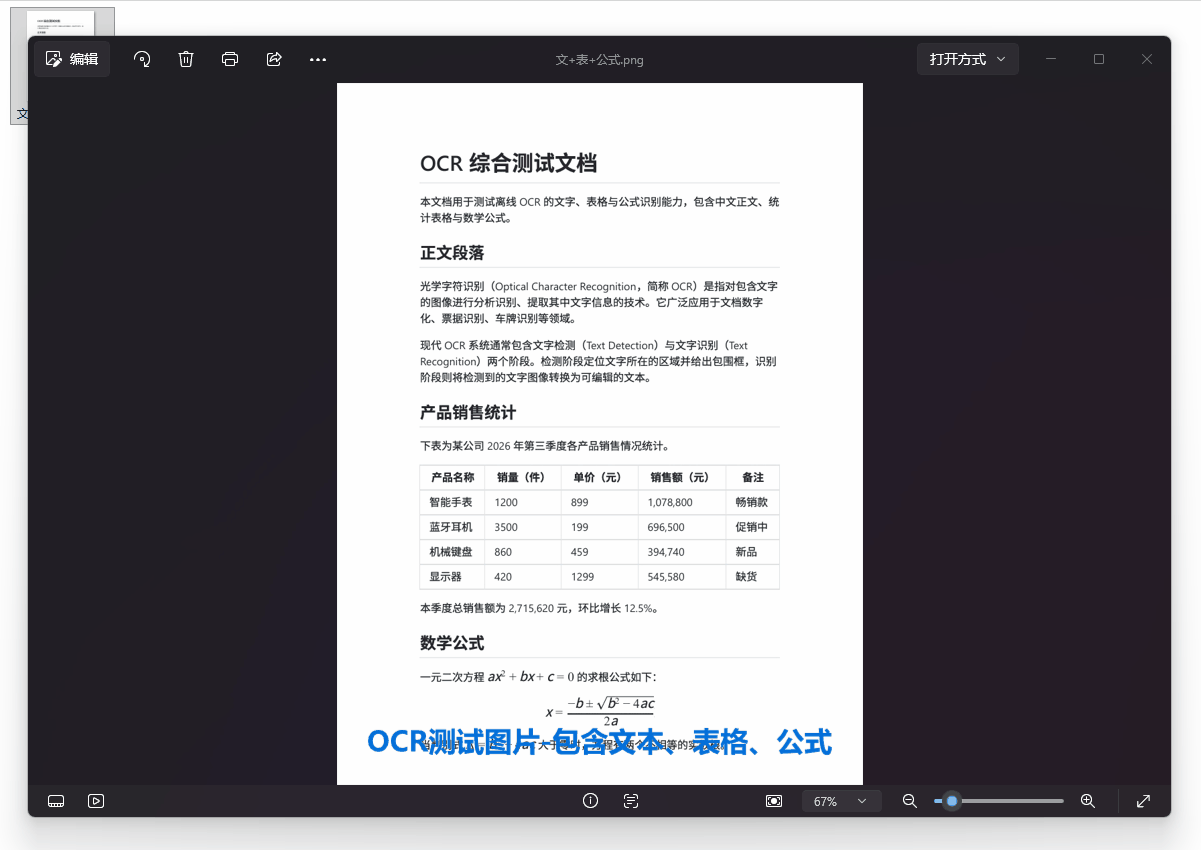Zoom out with the minus magnifier icon

pos(910,801)
